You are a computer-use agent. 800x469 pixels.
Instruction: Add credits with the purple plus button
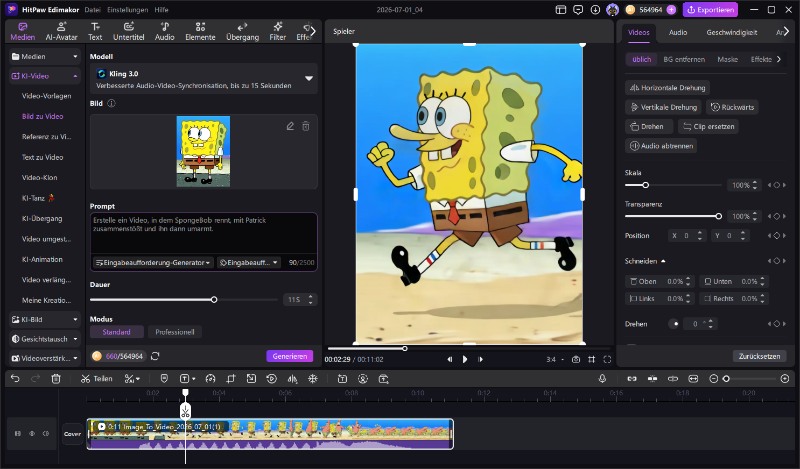point(671,10)
